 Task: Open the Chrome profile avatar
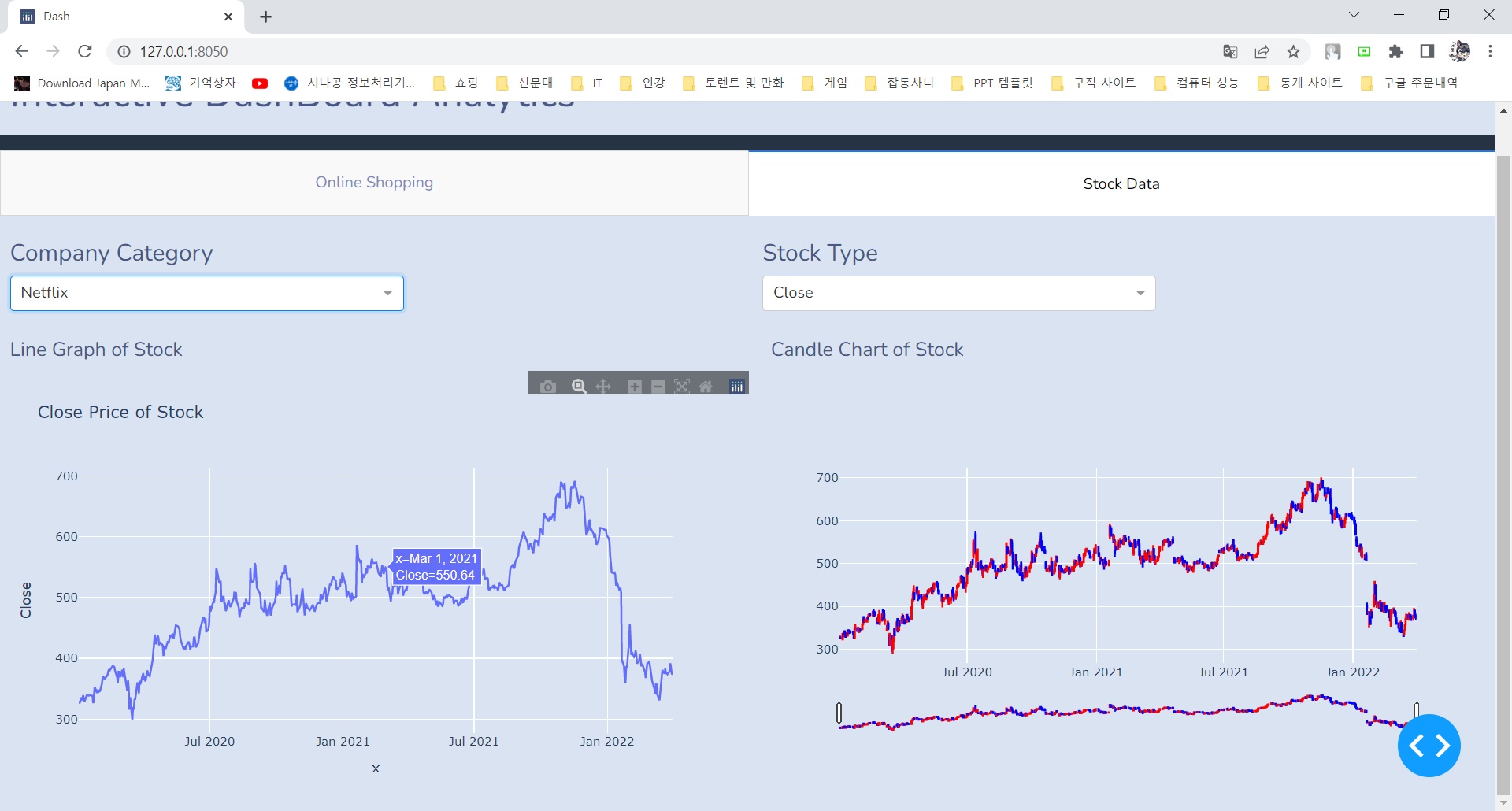click(x=1459, y=51)
